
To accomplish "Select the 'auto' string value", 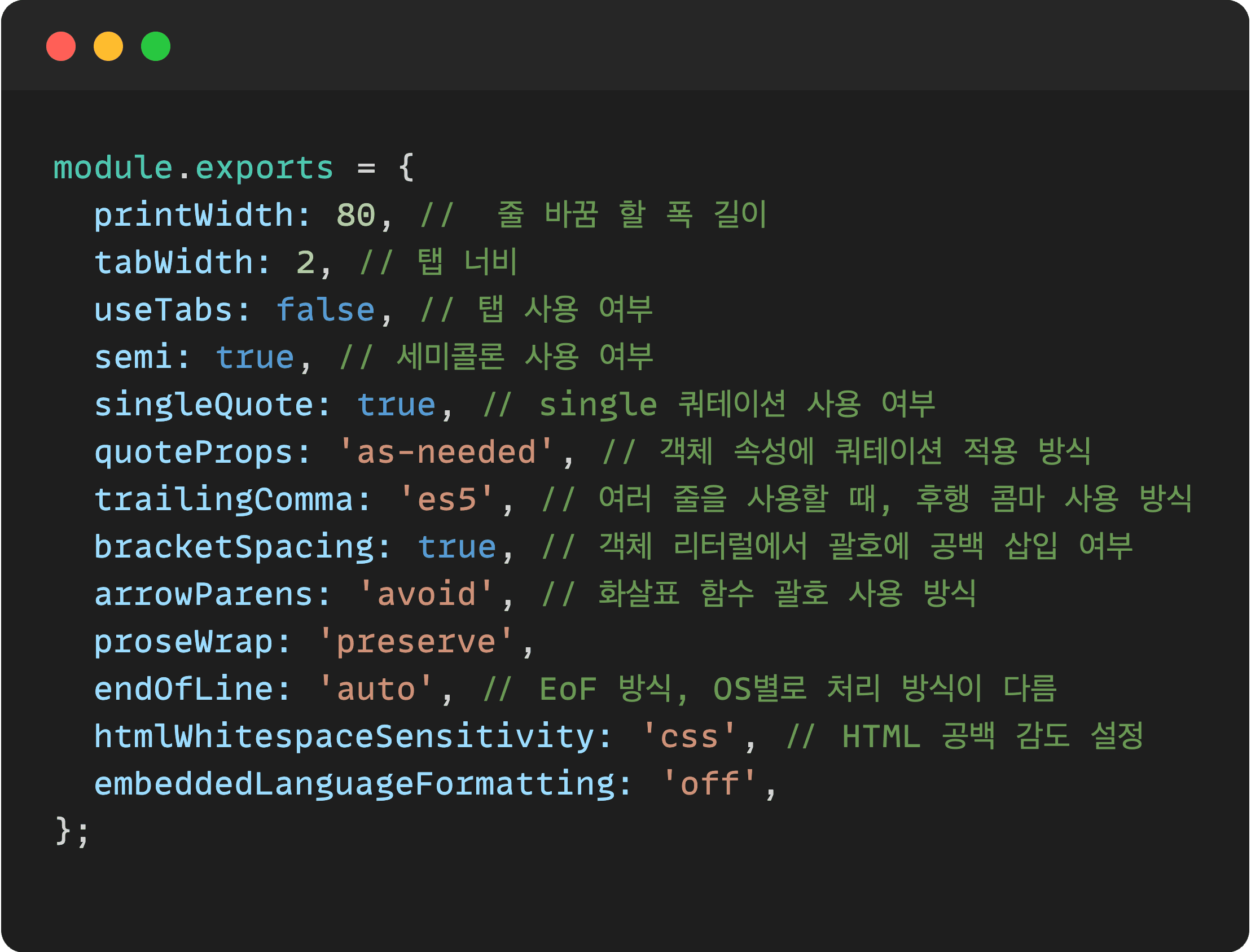I will pyautogui.click(x=376, y=690).
